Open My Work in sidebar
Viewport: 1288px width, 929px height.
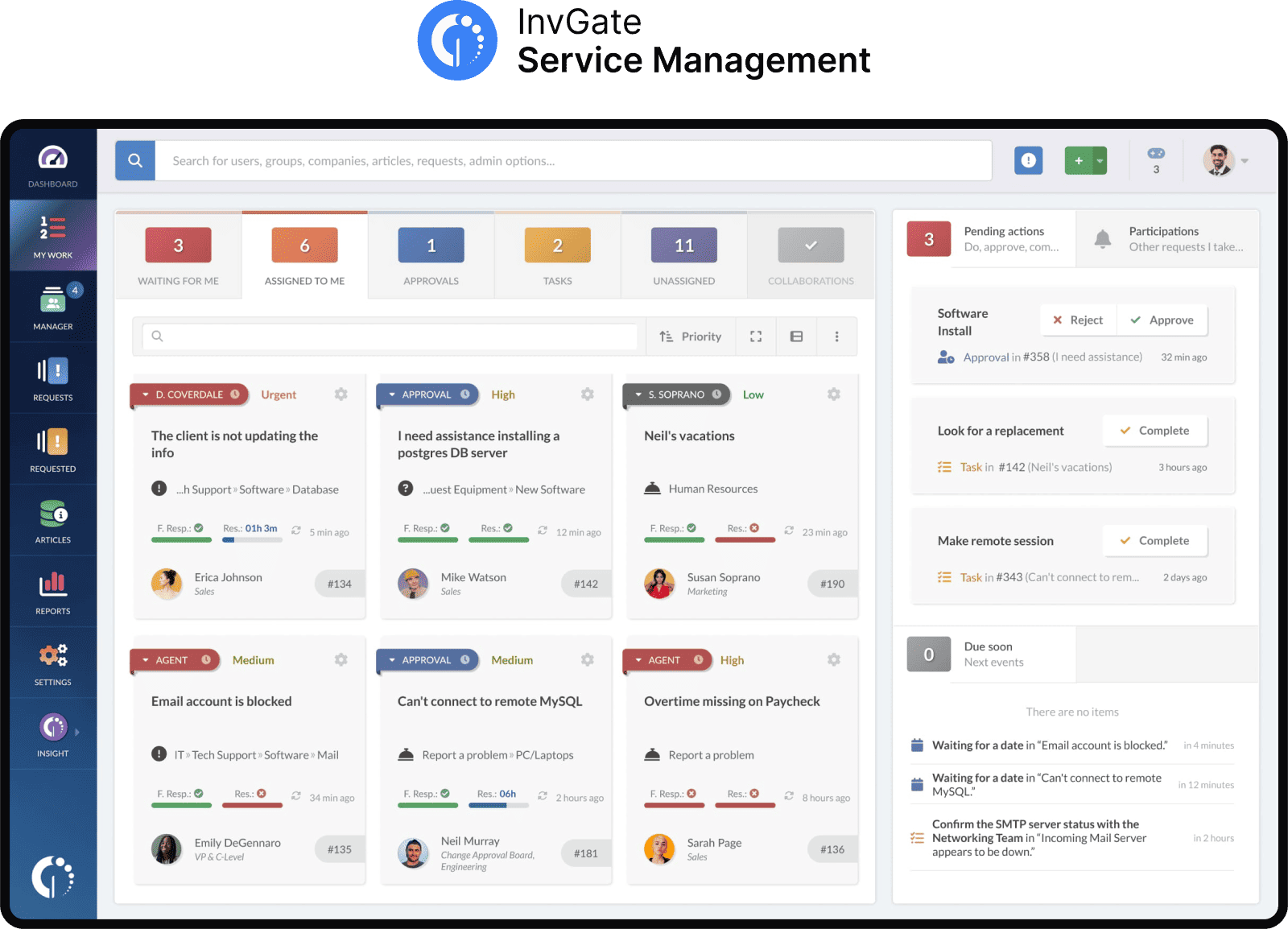click(53, 236)
